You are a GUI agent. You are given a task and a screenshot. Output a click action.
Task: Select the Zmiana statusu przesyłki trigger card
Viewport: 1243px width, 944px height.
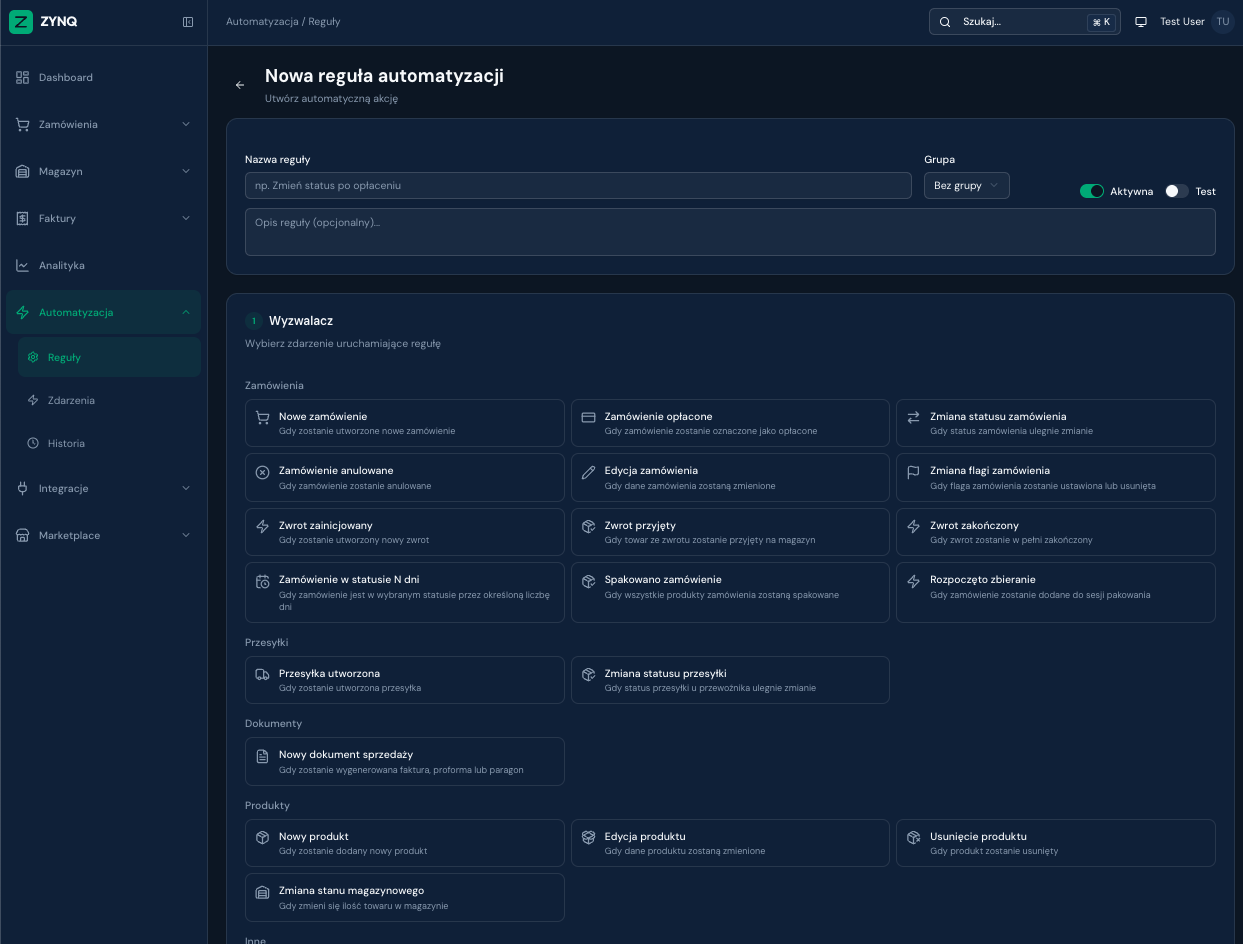pyautogui.click(x=730, y=680)
